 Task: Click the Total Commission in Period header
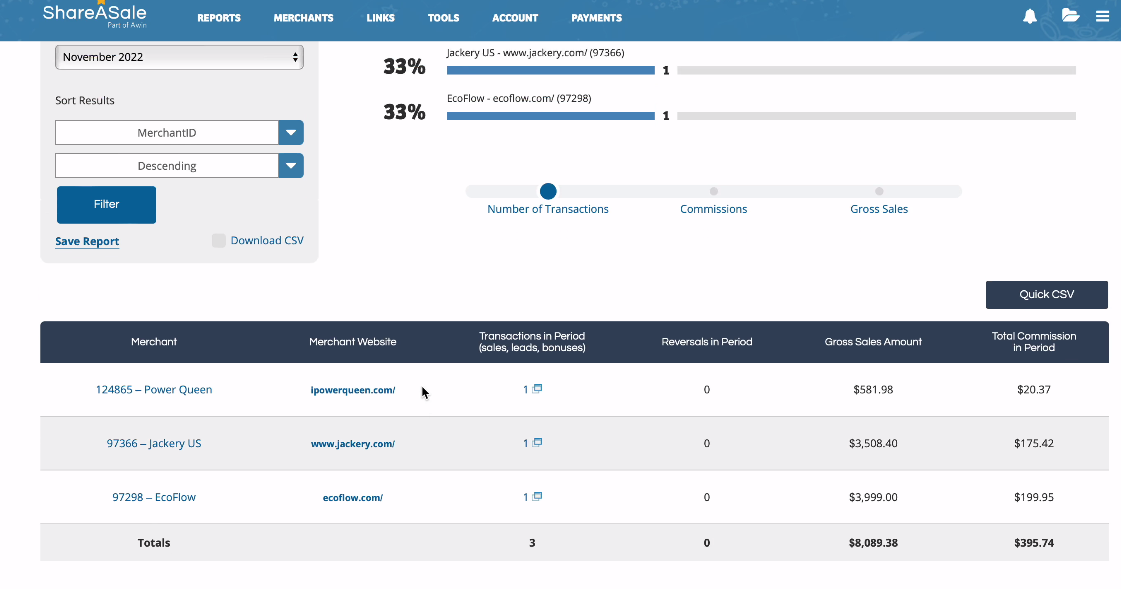click(x=1034, y=342)
